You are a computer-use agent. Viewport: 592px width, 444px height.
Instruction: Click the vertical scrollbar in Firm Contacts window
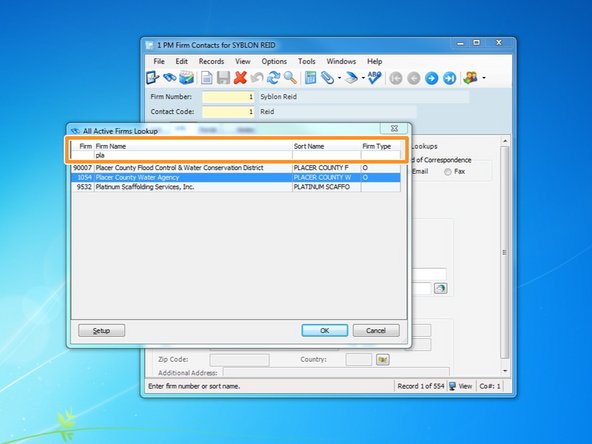coord(505,252)
